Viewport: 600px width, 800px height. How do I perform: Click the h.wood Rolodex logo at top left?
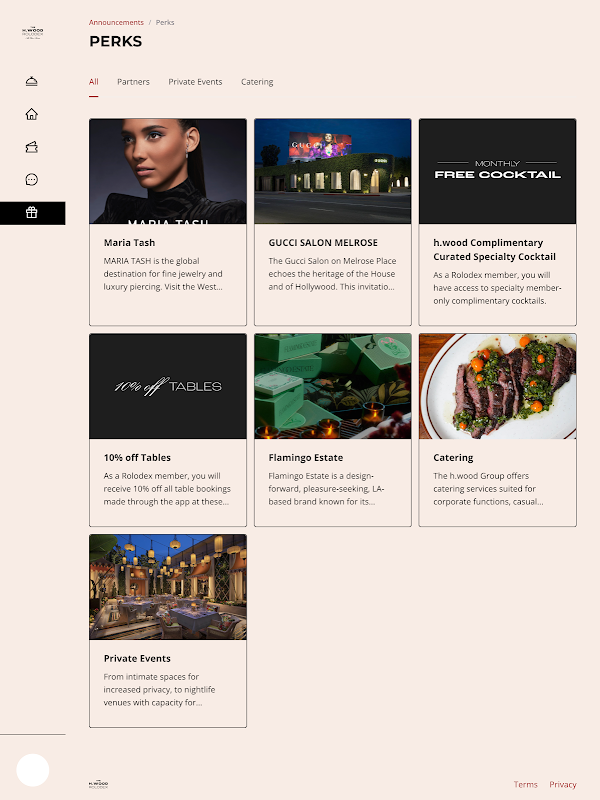click(33, 33)
